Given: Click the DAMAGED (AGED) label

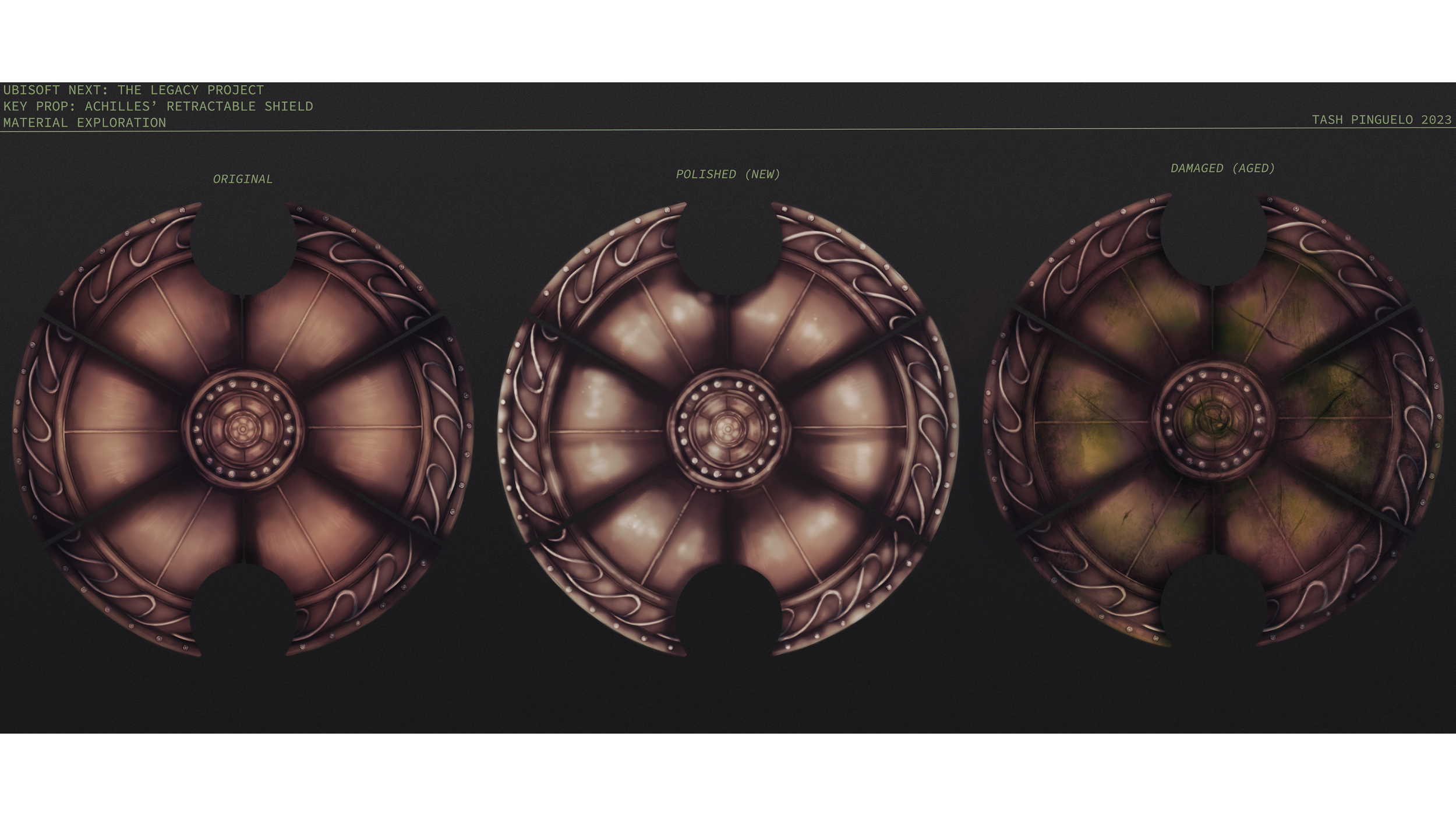Looking at the screenshot, I should tap(1222, 168).
